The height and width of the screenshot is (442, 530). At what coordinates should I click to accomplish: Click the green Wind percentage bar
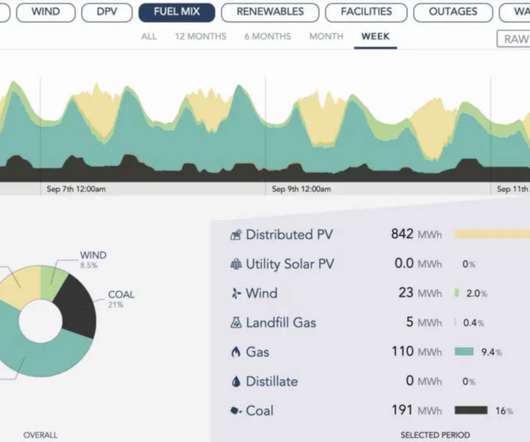[x=457, y=293]
